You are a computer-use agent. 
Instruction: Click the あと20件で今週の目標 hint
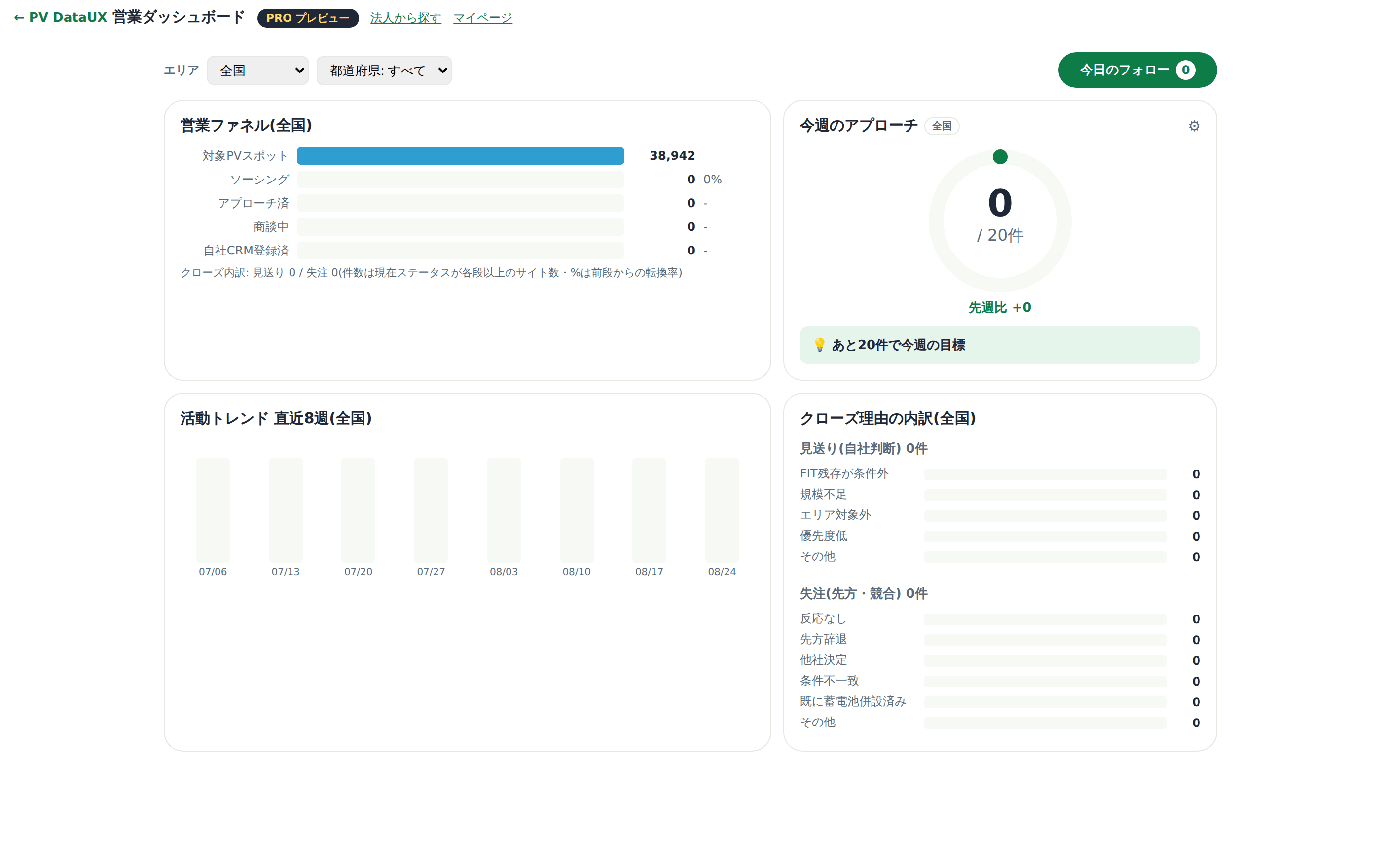coord(1000,345)
